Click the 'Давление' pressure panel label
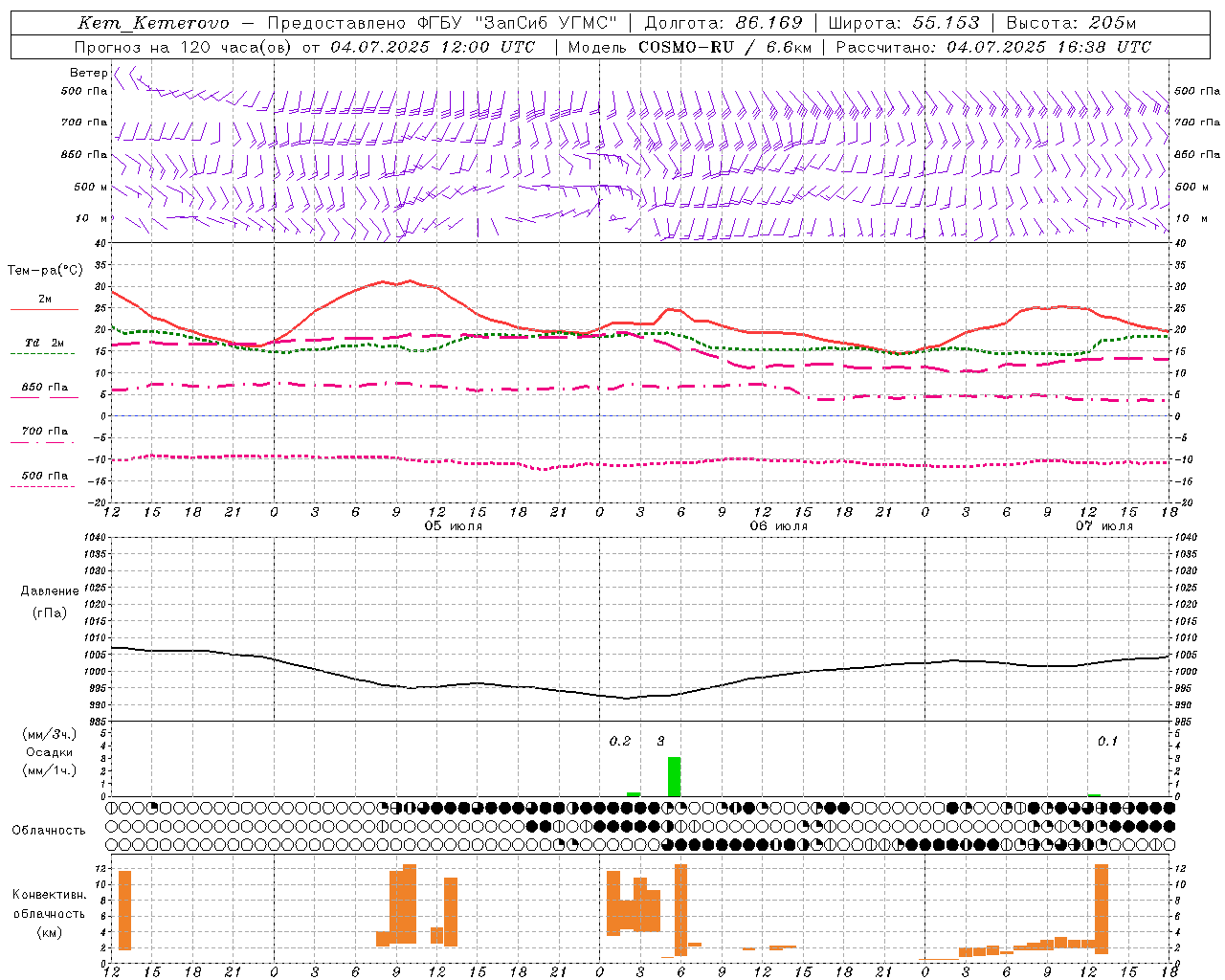The image size is (1225, 980). [50, 591]
